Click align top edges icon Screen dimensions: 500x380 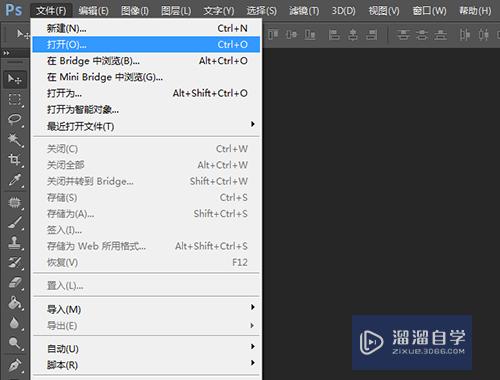(x=273, y=34)
